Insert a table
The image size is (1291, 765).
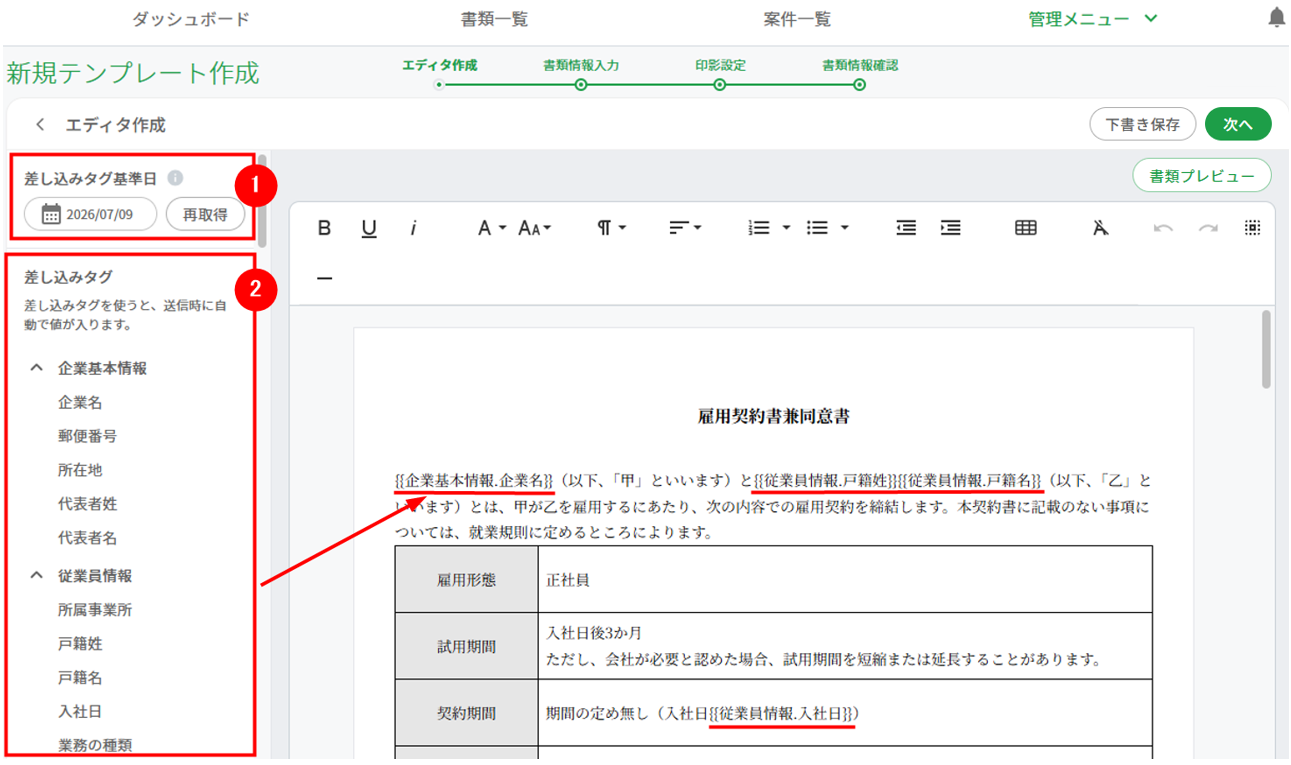click(1025, 228)
